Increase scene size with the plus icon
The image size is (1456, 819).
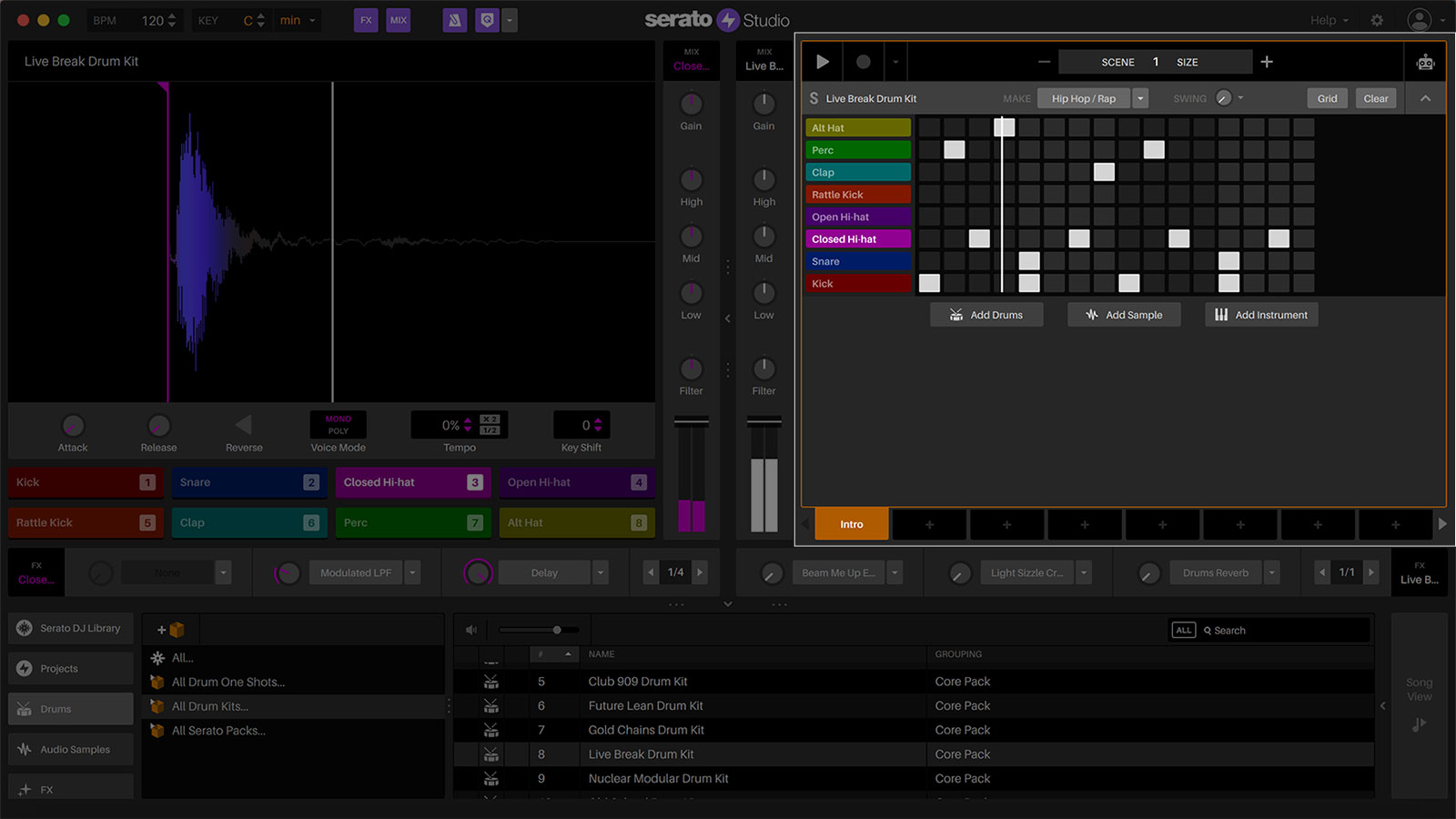tap(1267, 62)
